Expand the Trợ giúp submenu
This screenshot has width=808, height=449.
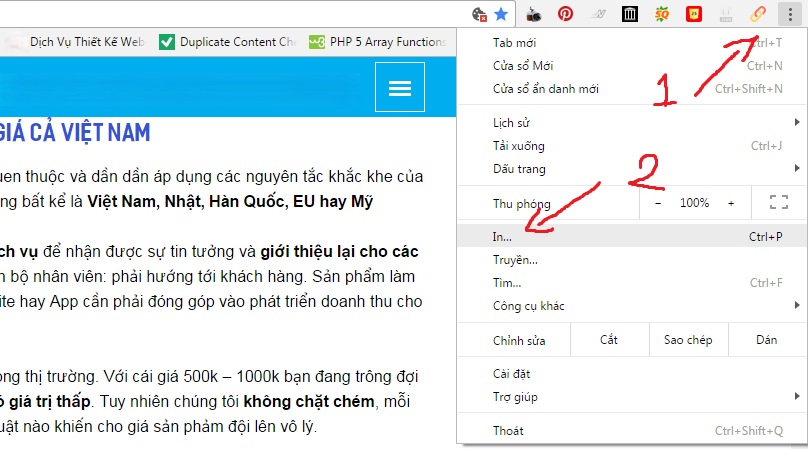(632, 397)
